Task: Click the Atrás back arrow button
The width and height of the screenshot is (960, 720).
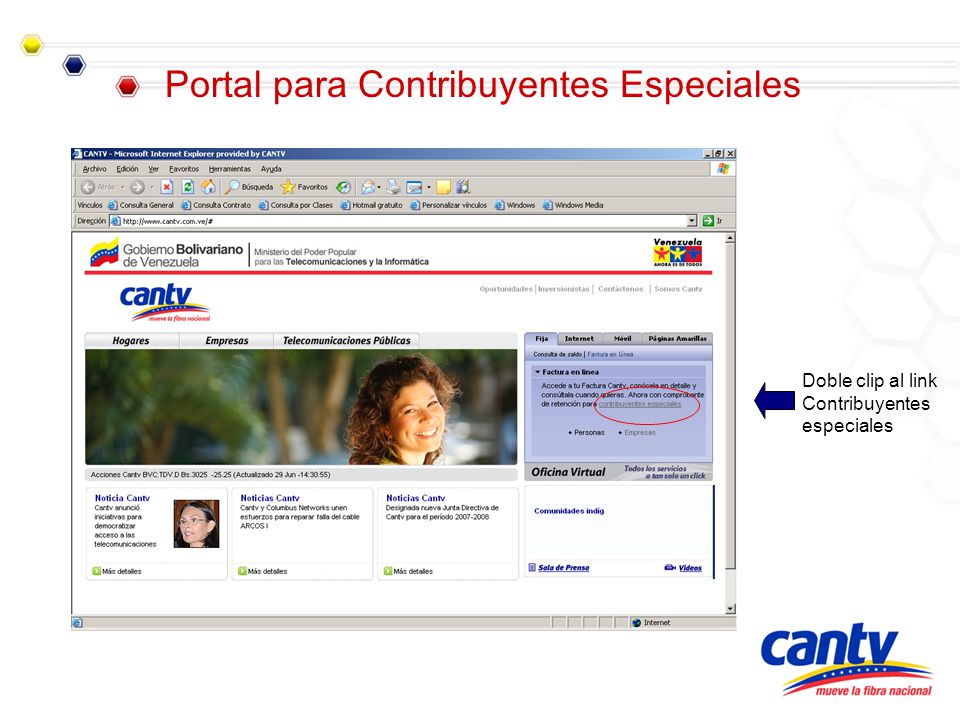Action: 88,187
